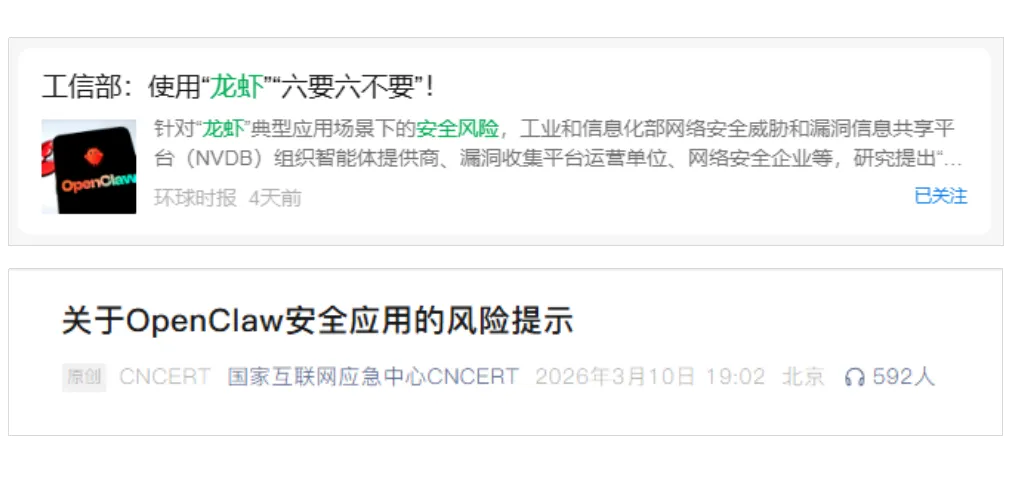Click the title 关于OpenClaw安全应用的风险提示
The image size is (1013, 489).
[317, 321]
